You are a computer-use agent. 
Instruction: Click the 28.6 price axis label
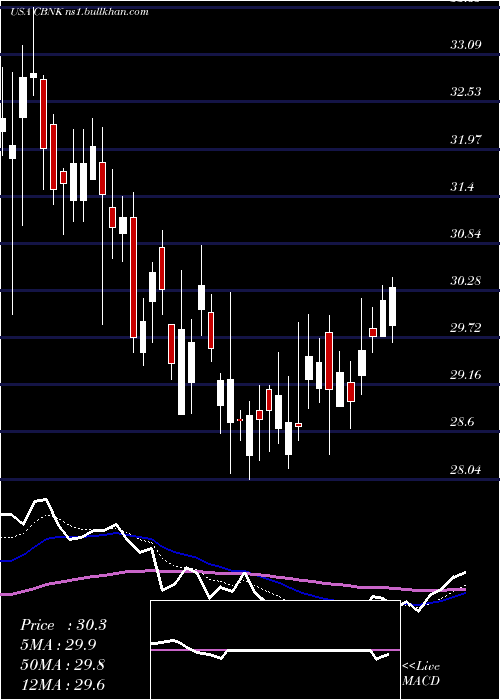coord(462,422)
